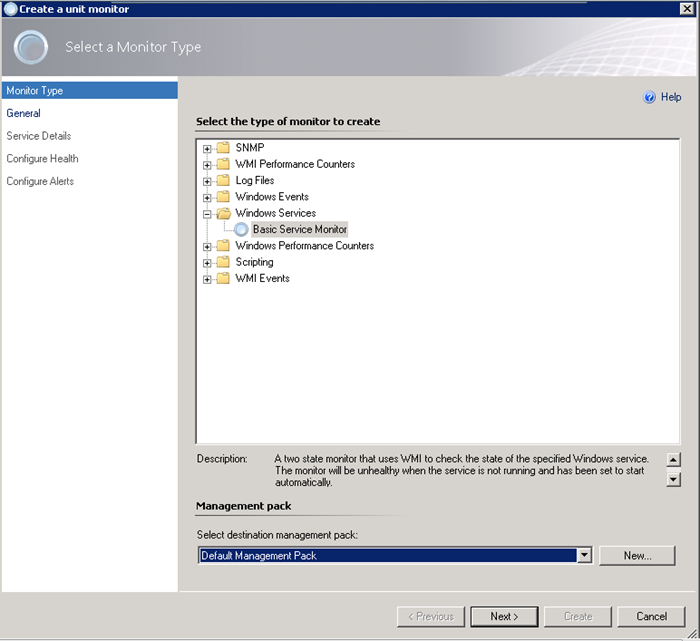Click the WMI Events folder icon
700x641 pixels.
(x=223, y=279)
